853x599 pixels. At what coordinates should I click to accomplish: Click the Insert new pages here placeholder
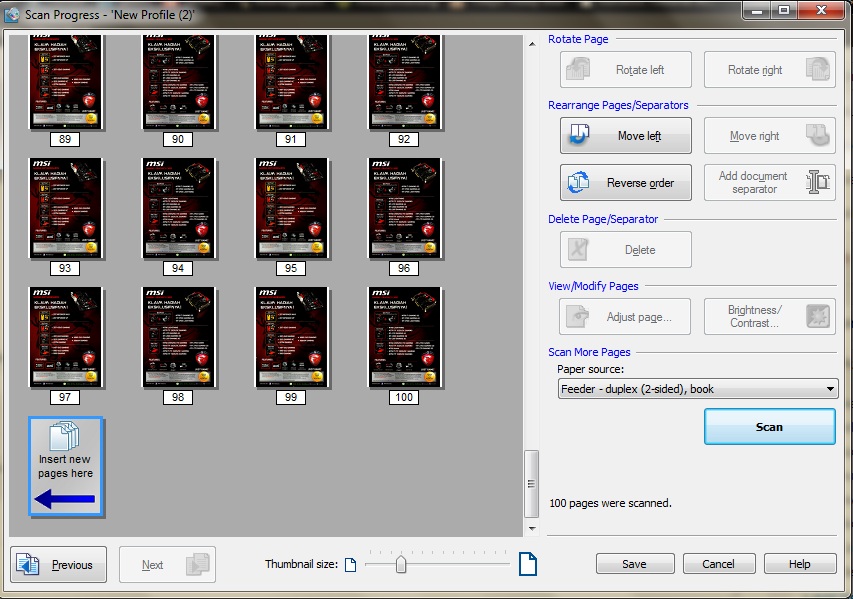click(66, 467)
